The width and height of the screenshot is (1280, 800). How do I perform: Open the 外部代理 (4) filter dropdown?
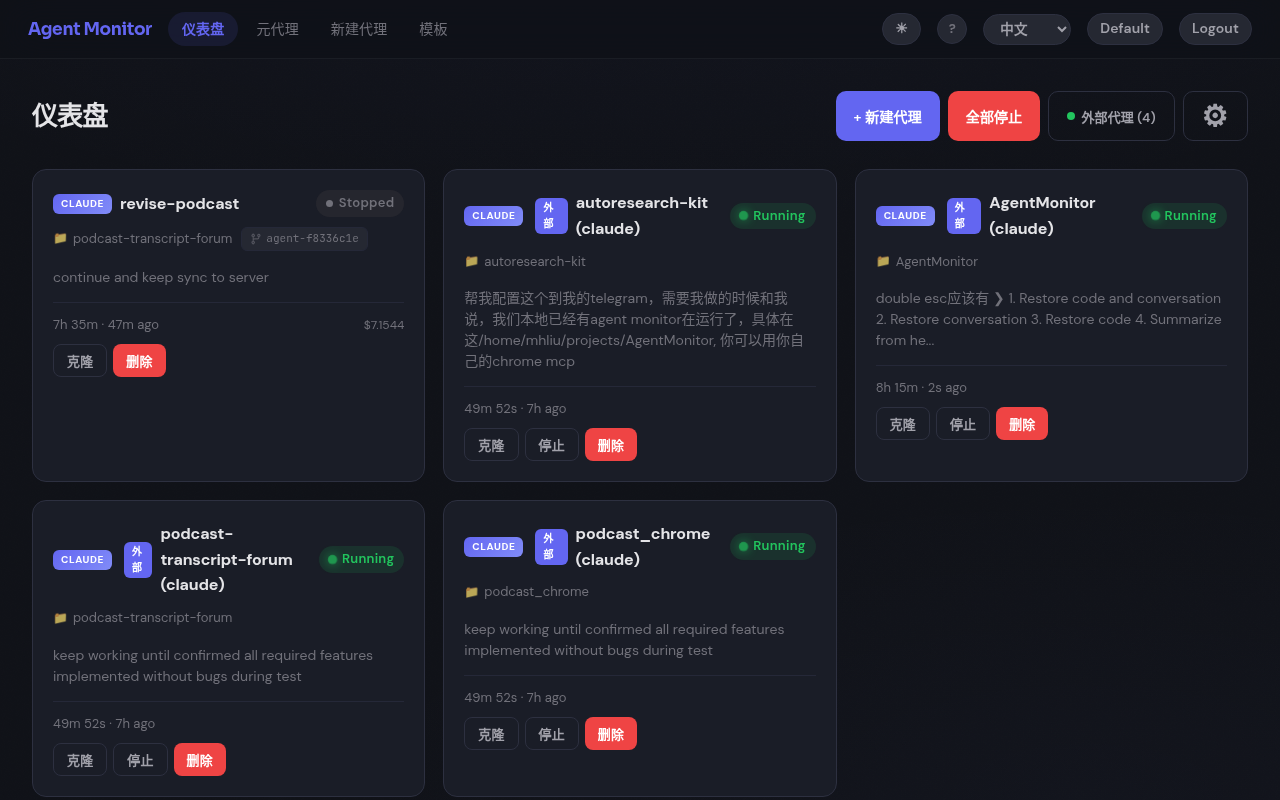(x=1111, y=115)
